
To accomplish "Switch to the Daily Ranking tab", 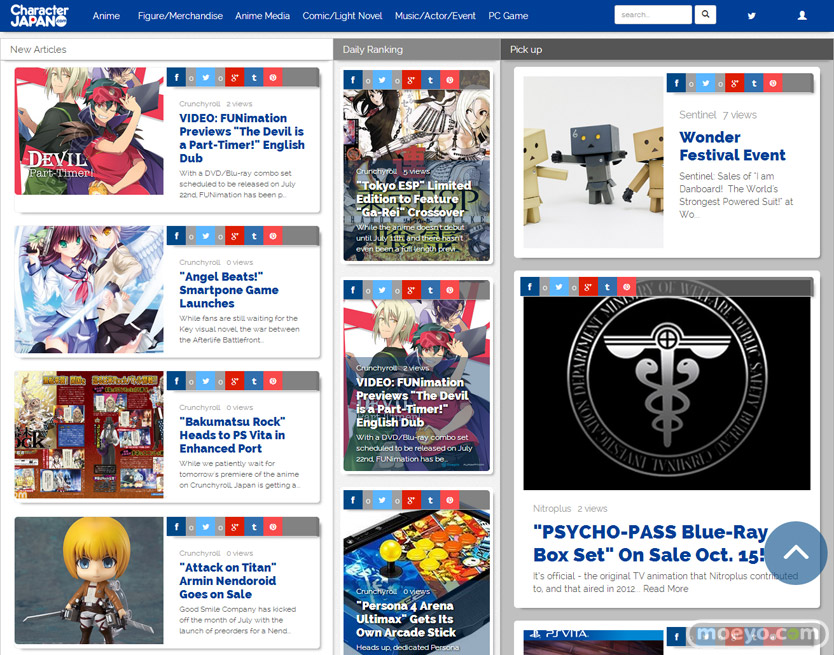I will 373,49.
